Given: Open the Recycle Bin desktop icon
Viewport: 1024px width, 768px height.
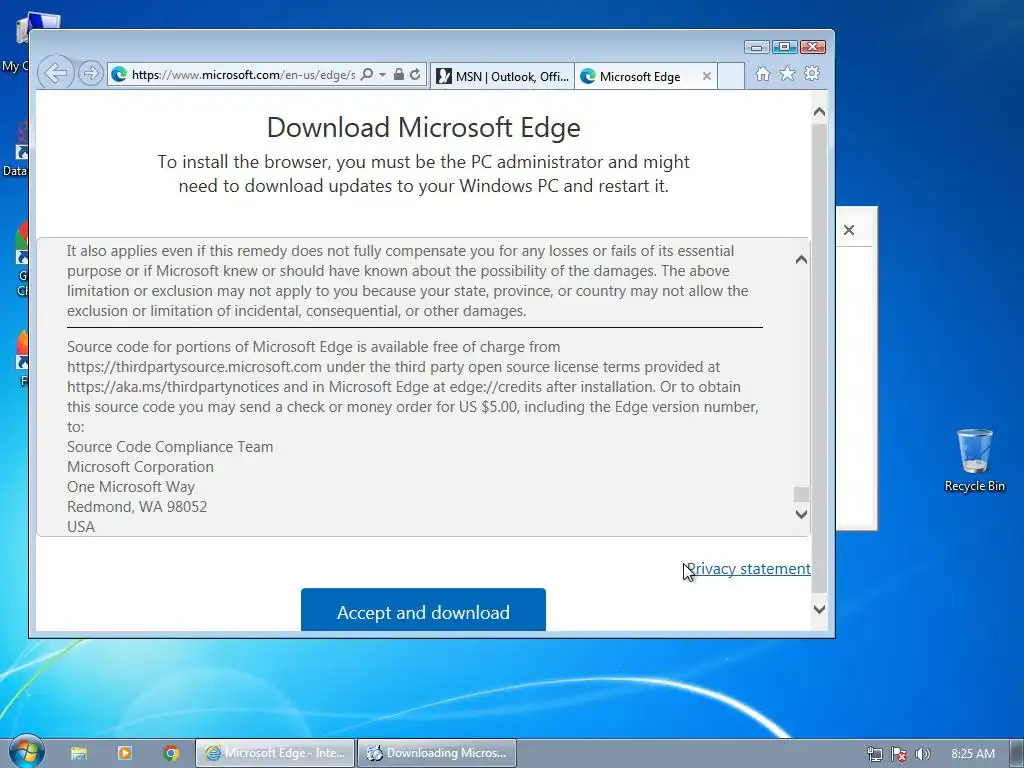Looking at the screenshot, I should coord(974,460).
